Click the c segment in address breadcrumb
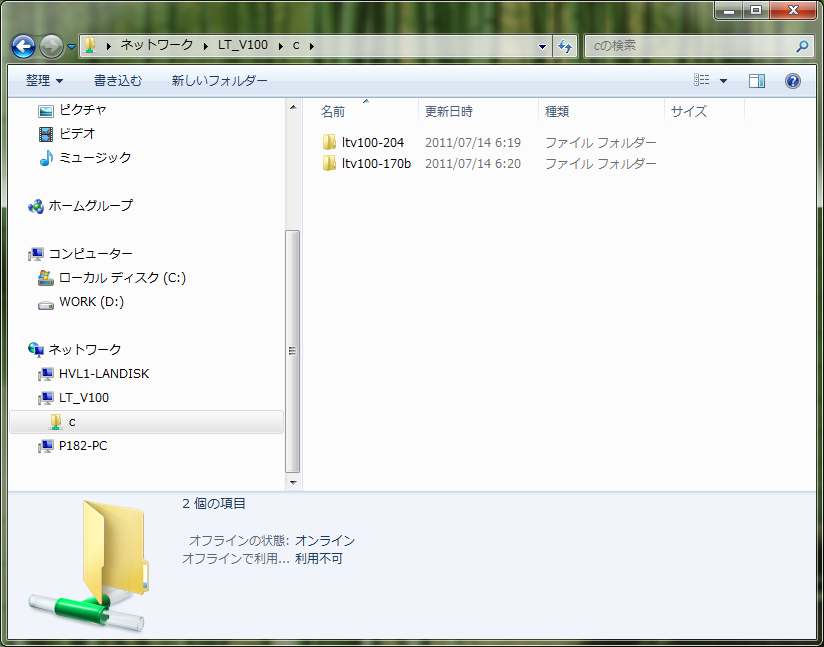 296,45
